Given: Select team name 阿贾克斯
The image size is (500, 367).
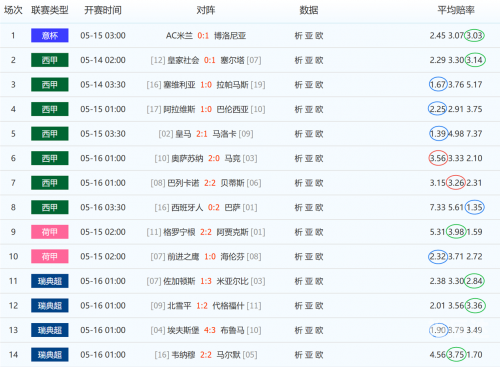Looking at the screenshot, I should (x=232, y=232).
